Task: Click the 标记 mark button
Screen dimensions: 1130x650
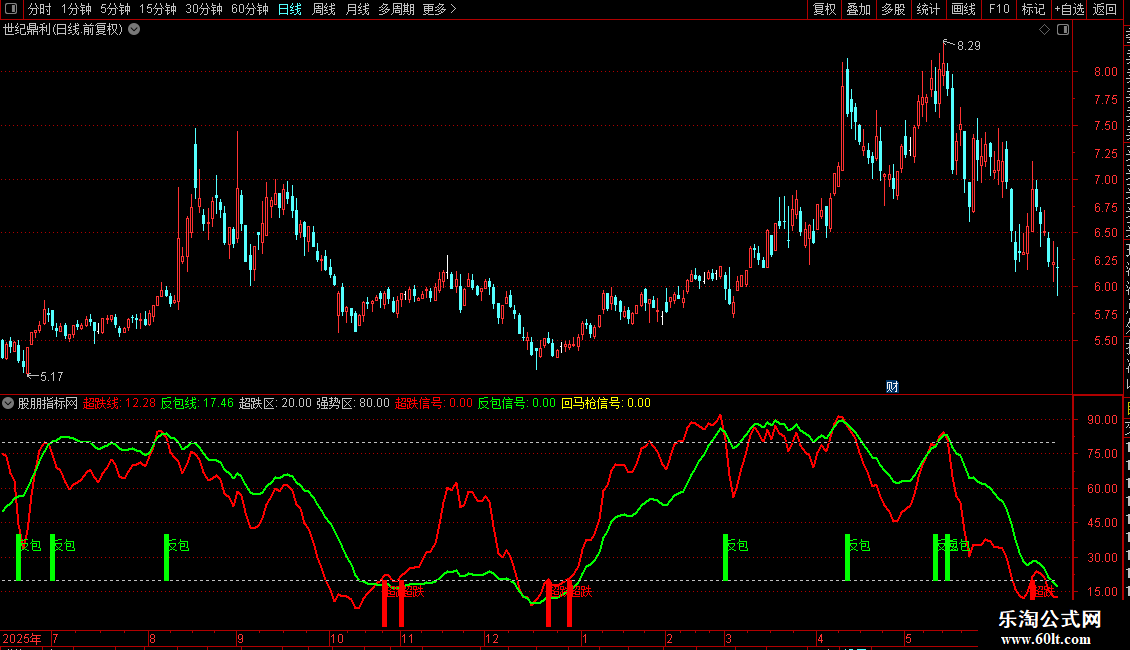Action: [x=1033, y=9]
